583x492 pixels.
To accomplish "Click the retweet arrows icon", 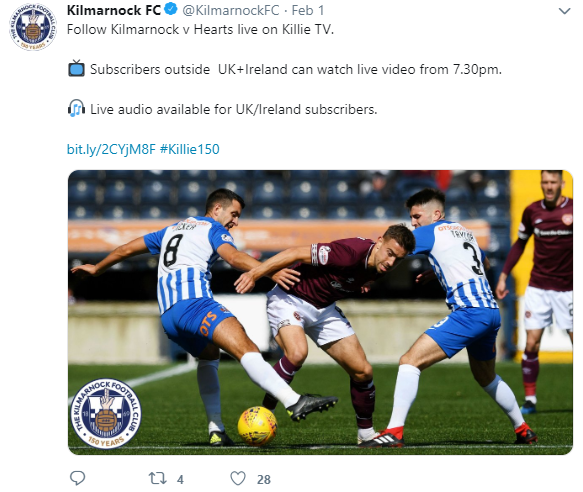I will click(157, 478).
